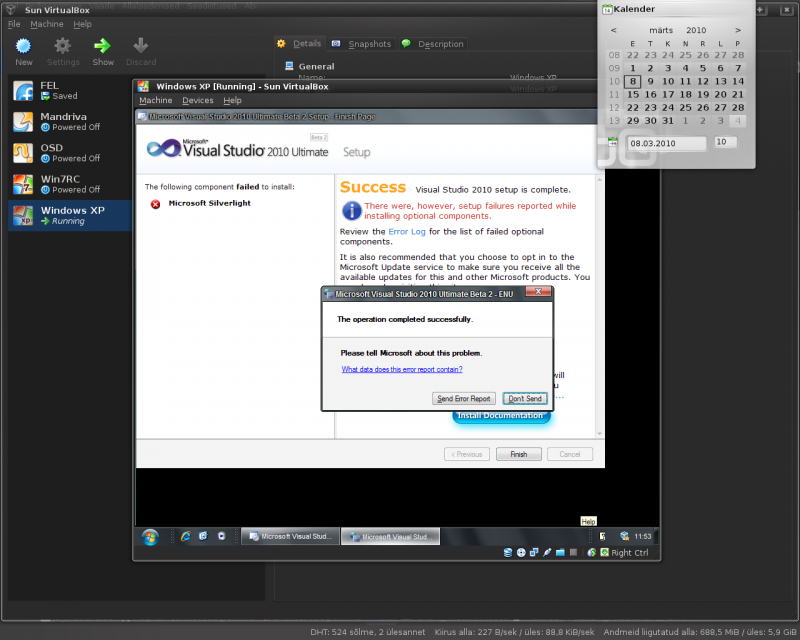Open Devices menu in Windows XP VM window
The height and width of the screenshot is (640, 800).
click(197, 101)
